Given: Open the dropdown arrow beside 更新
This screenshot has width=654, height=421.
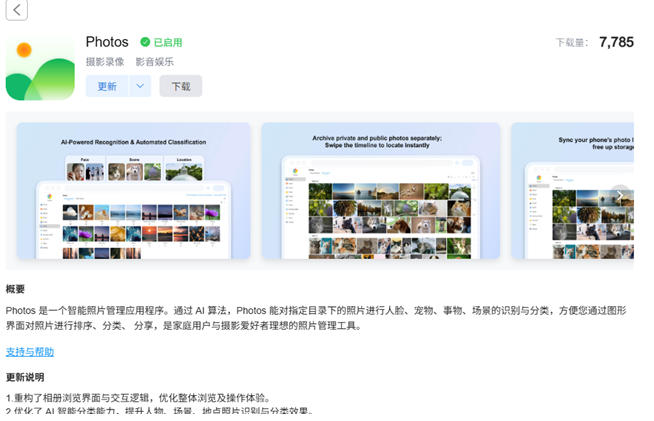Looking at the screenshot, I should click(x=140, y=86).
